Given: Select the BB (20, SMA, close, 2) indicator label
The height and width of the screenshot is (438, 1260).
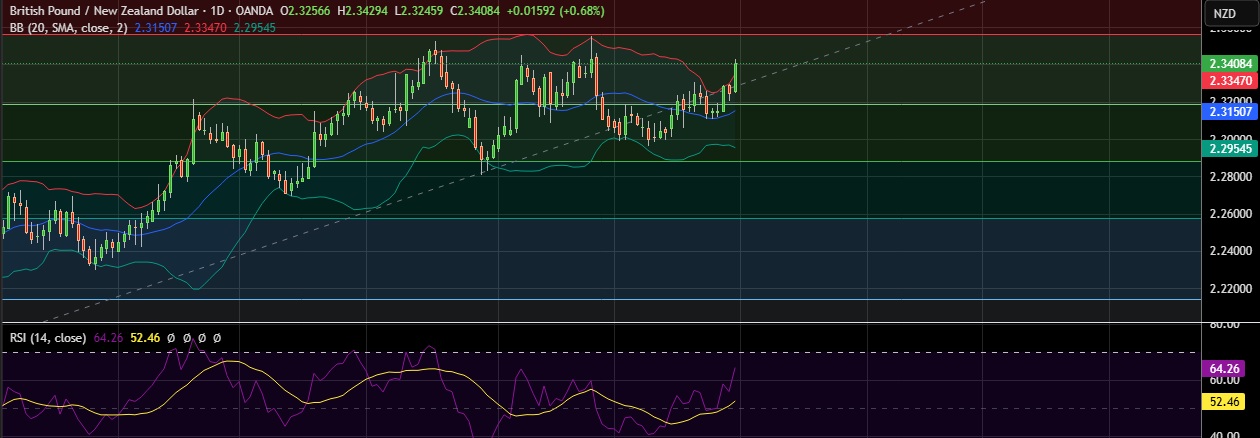Looking at the screenshot, I should pos(67,28).
